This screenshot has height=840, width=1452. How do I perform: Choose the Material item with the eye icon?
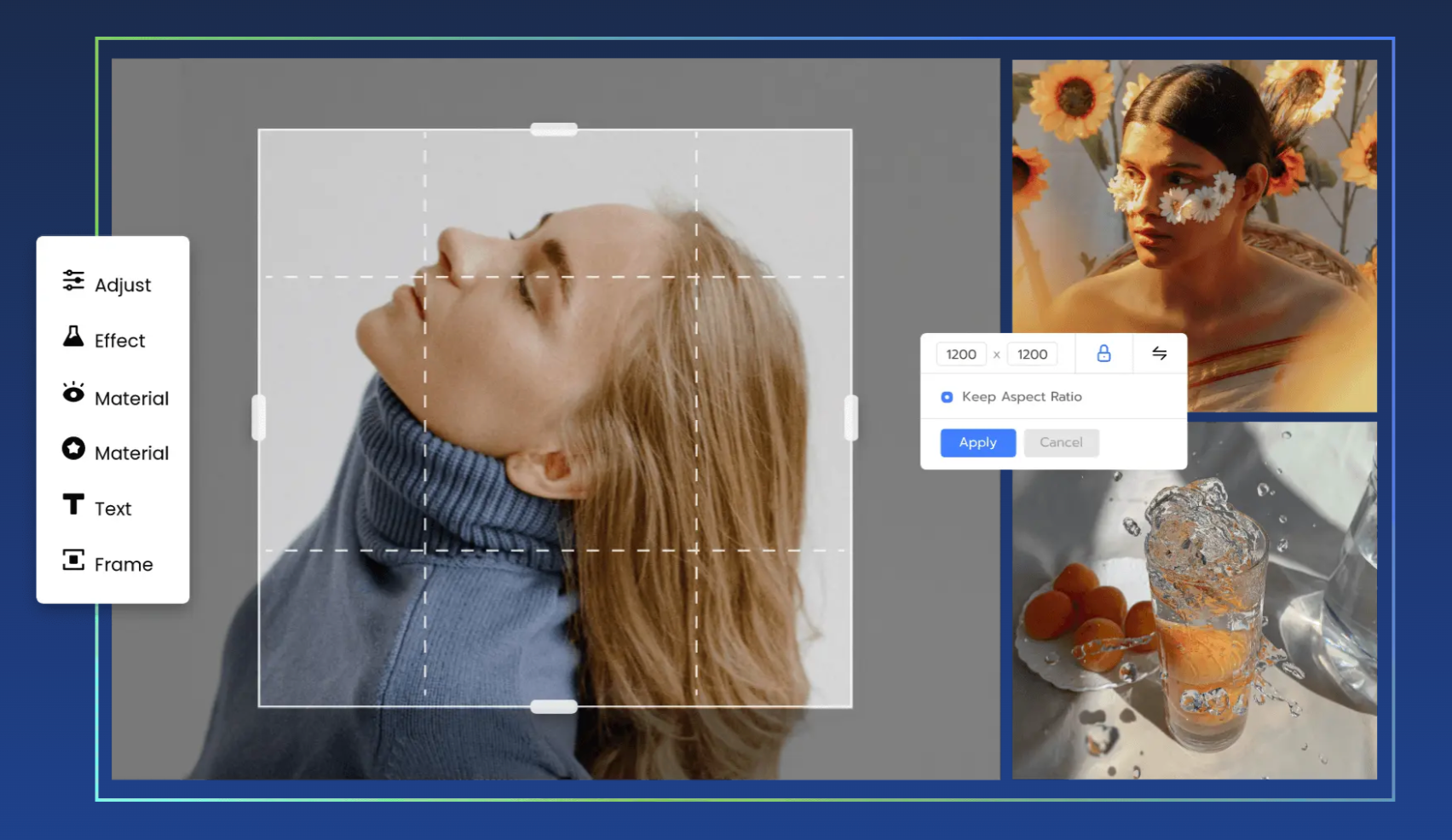(x=115, y=396)
